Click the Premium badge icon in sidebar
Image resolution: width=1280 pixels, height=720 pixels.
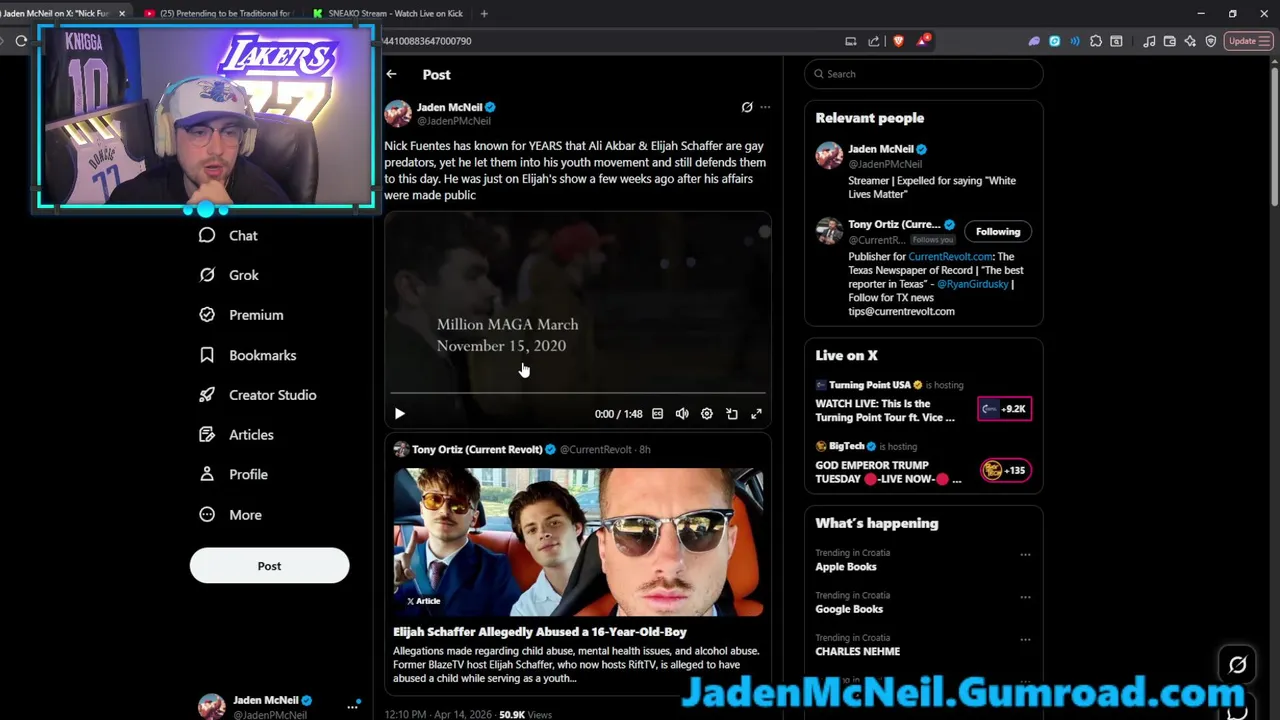(207, 315)
